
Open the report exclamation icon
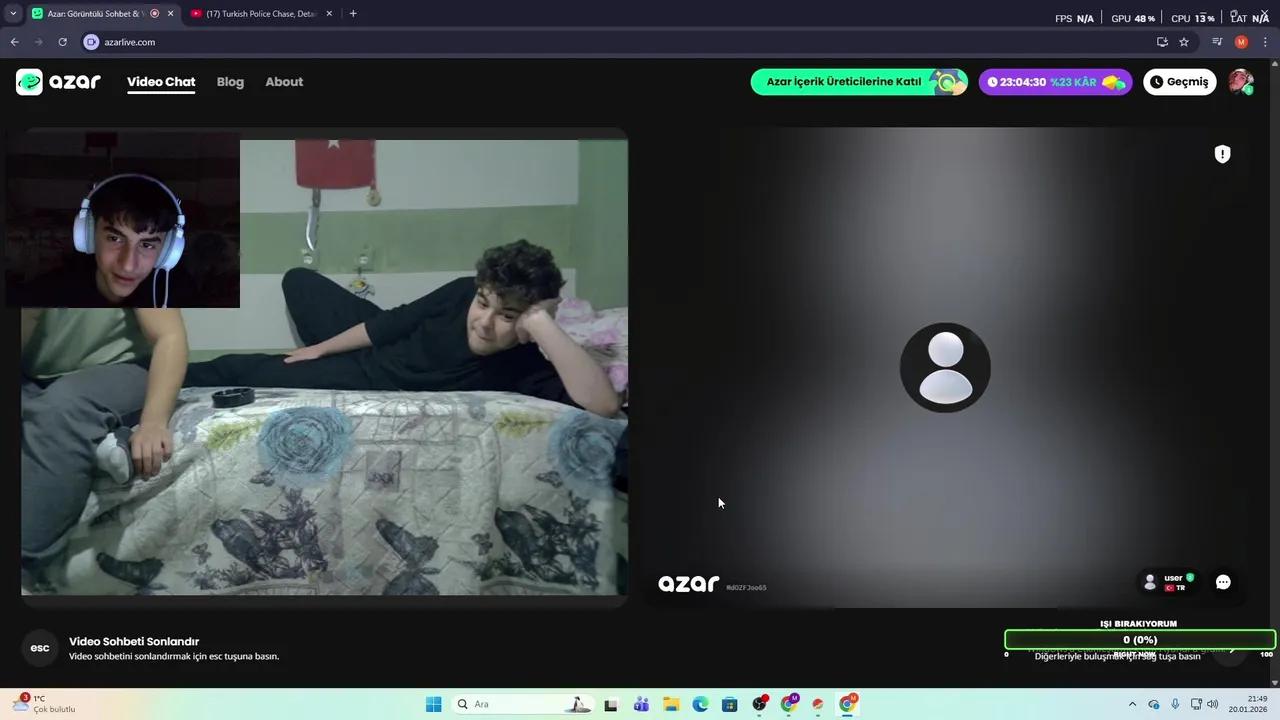(1222, 153)
